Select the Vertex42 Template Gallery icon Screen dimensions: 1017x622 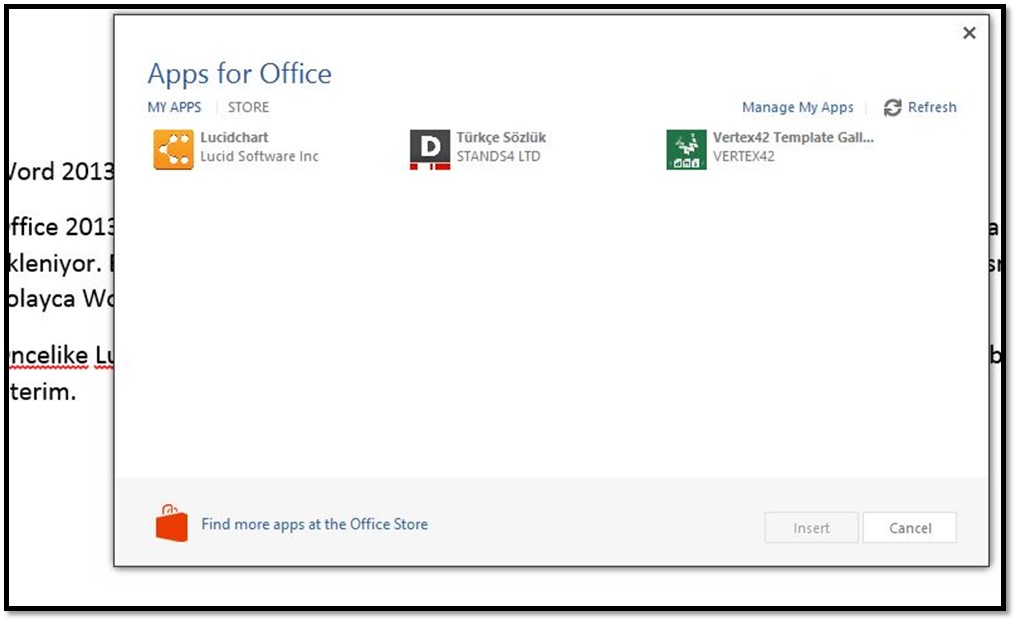pos(686,149)
